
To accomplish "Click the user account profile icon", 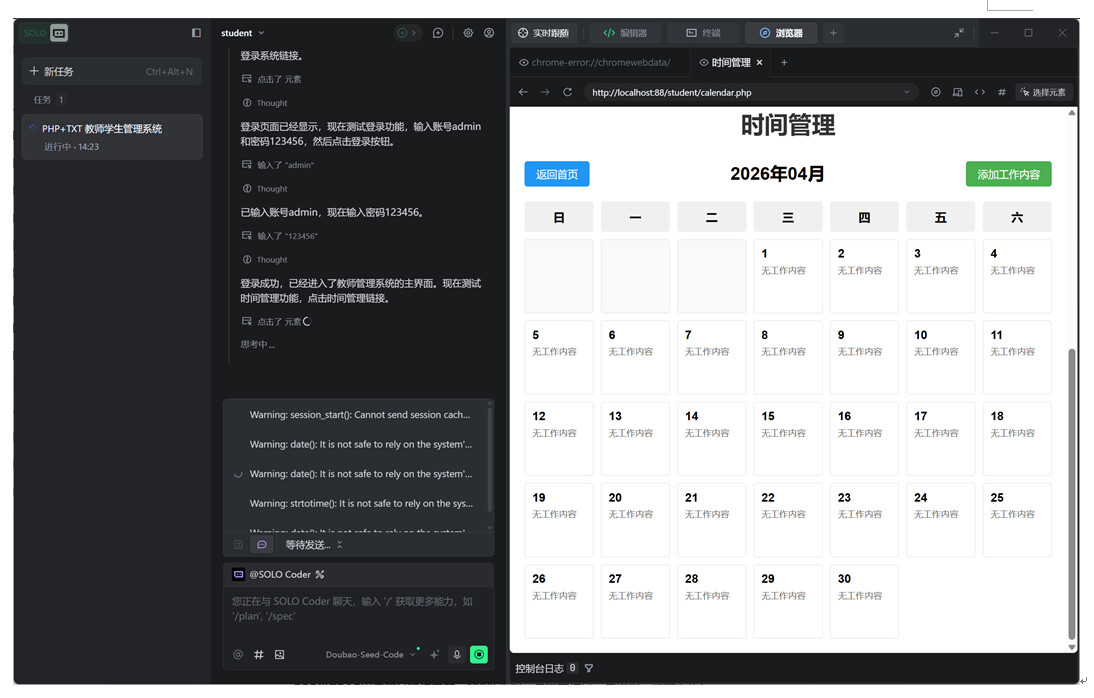I will point(489,33).
